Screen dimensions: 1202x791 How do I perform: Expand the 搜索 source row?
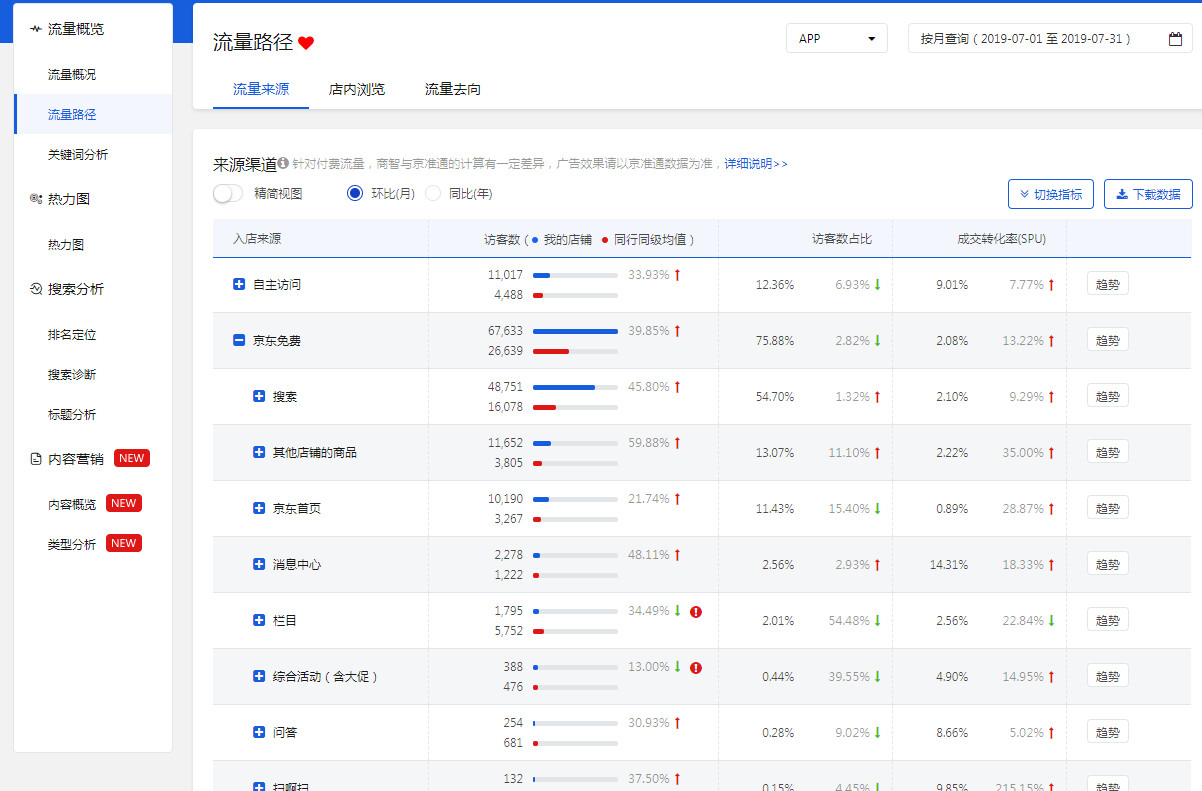[259, 397]
